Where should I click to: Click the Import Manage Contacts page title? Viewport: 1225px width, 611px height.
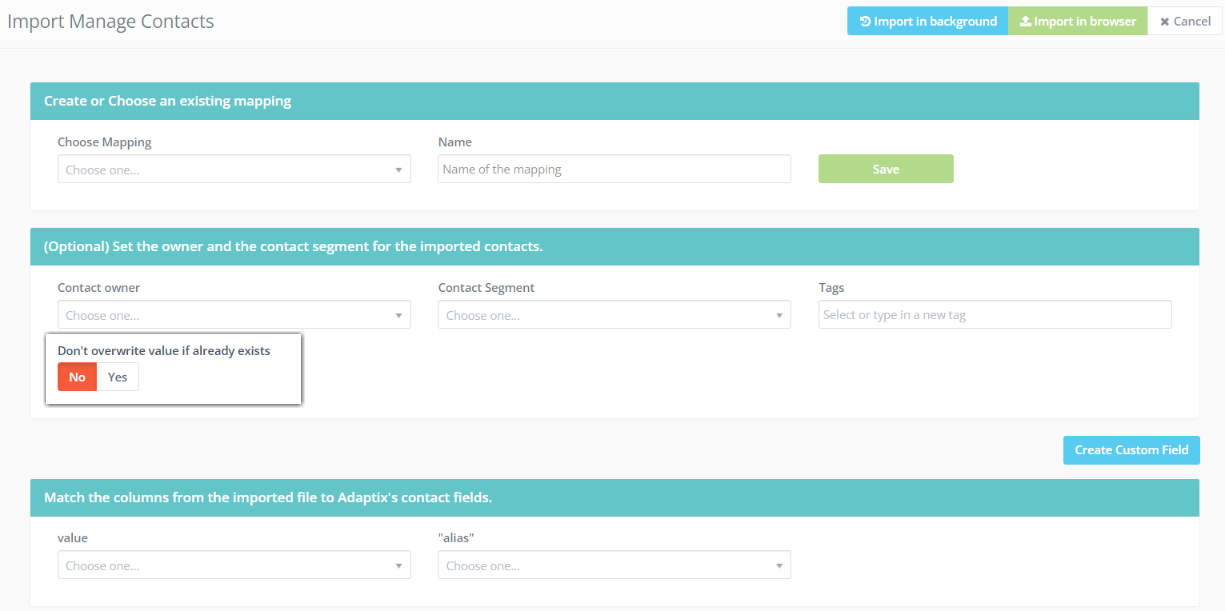[x=111, y=21]
